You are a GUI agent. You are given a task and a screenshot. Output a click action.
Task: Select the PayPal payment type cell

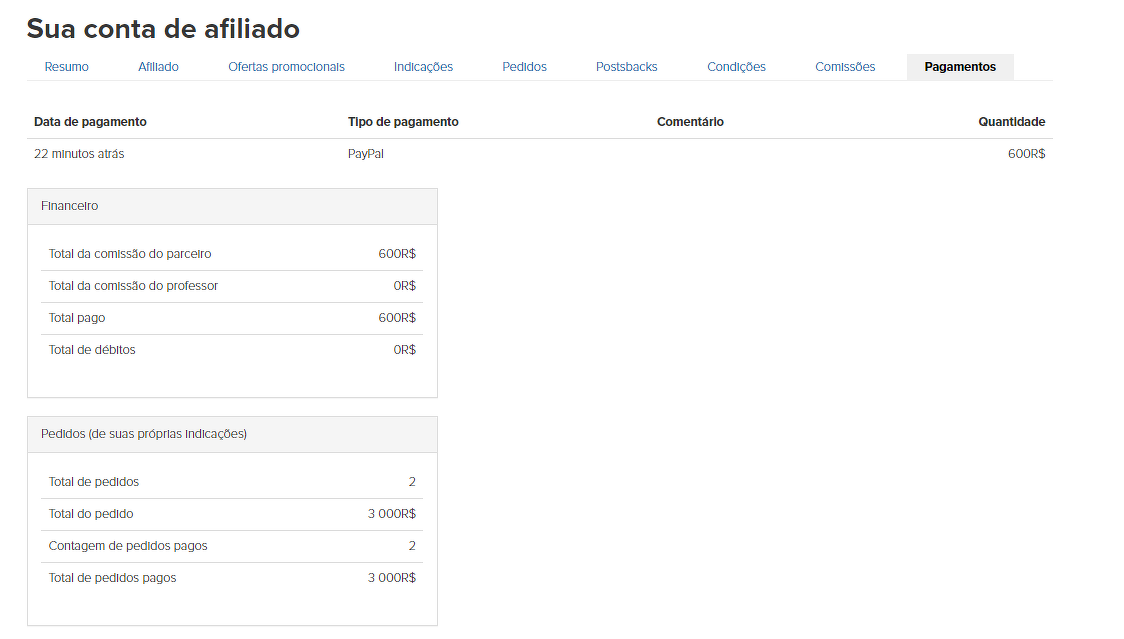(365, 154)
